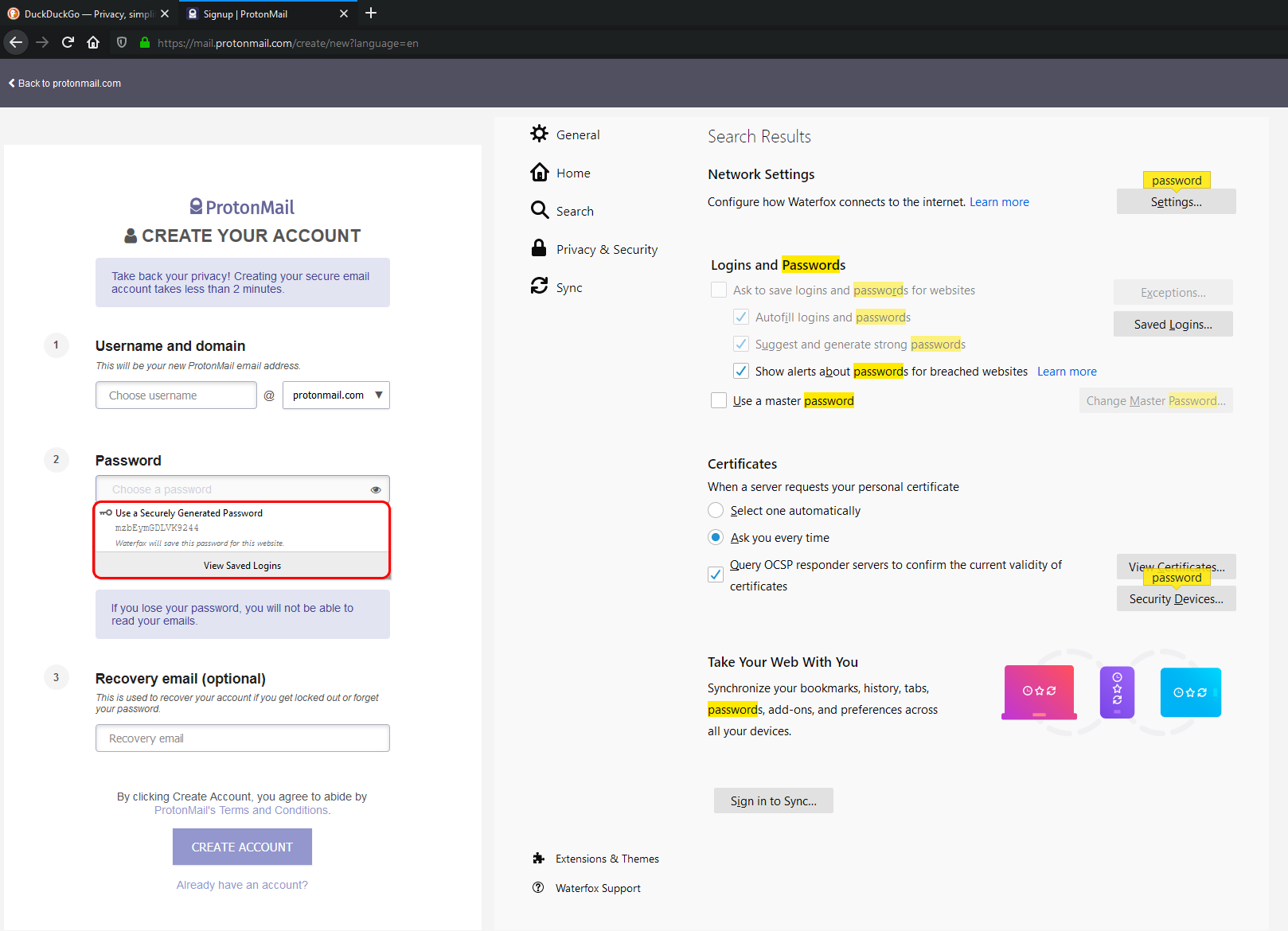This screenshot has height=931, width=1288.
Task: Open Sync preferences arrows icon
Action: click(x=540, y=286)
